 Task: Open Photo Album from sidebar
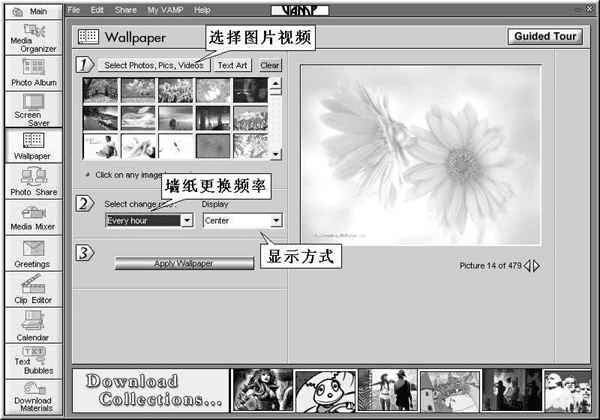tap(34, 73)
